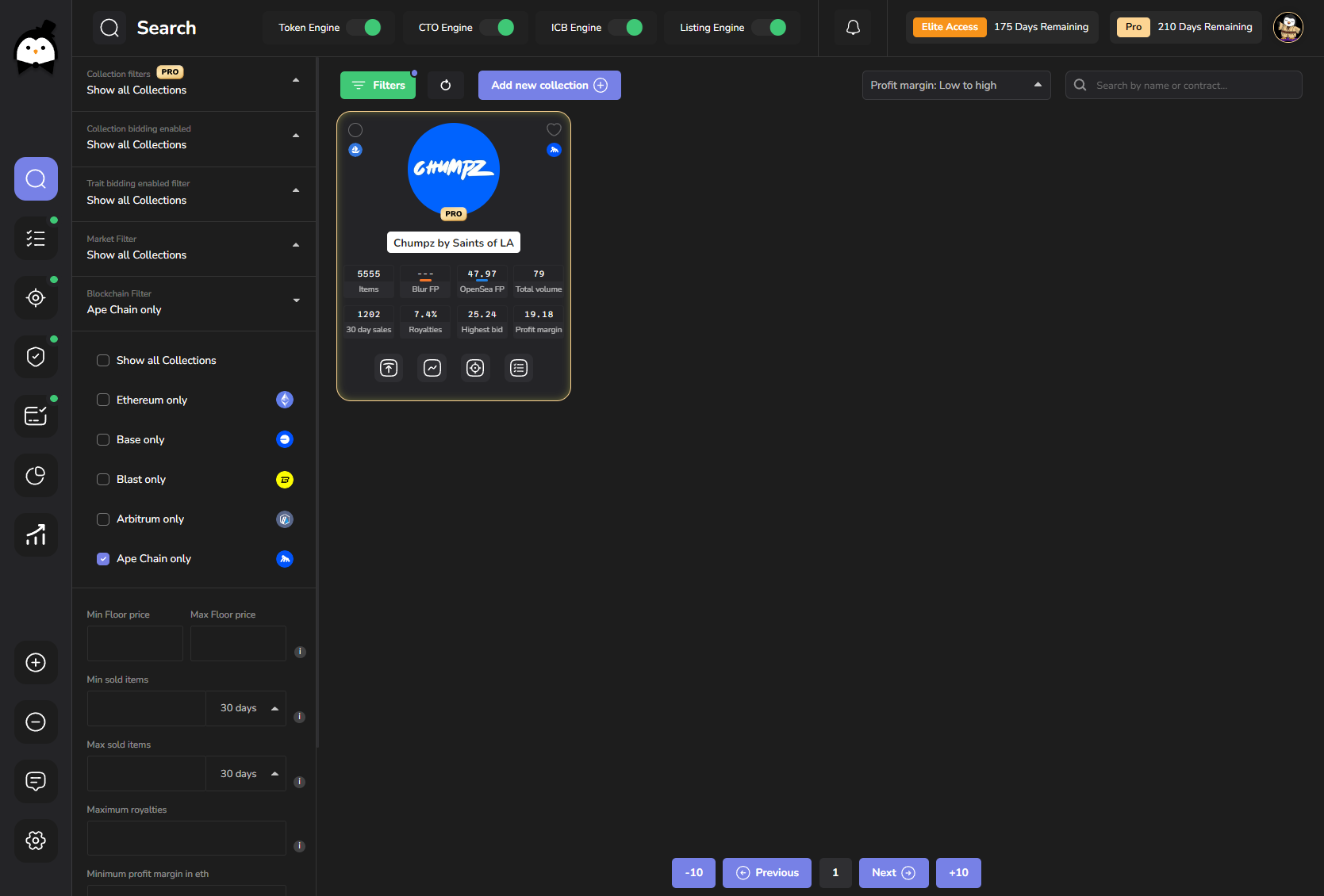Click the Elite Access badge
Image resolution: width=1324 pixels, height=896 pixels.
pos(950,27)
